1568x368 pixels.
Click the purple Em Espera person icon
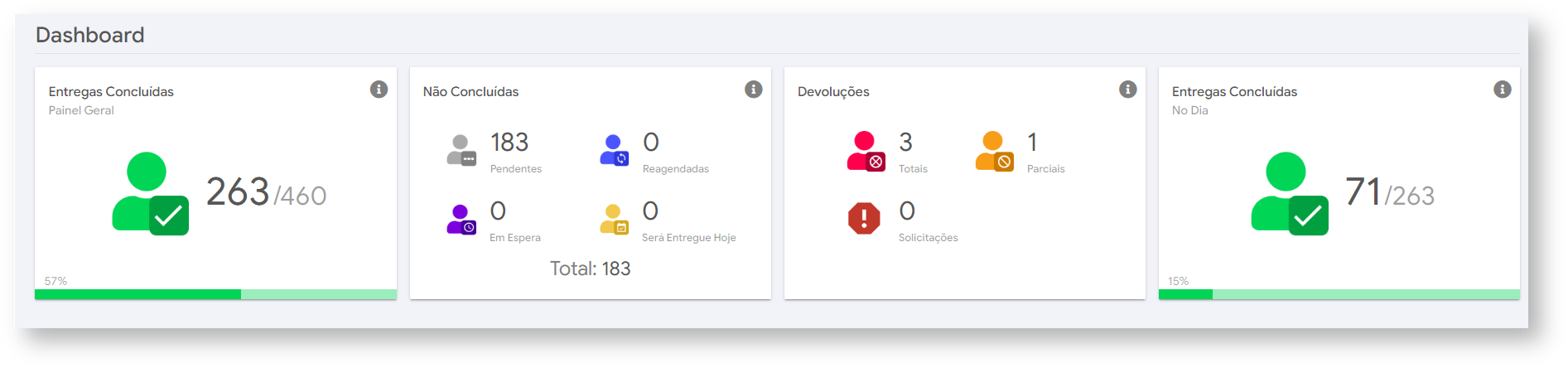(461, 220)
